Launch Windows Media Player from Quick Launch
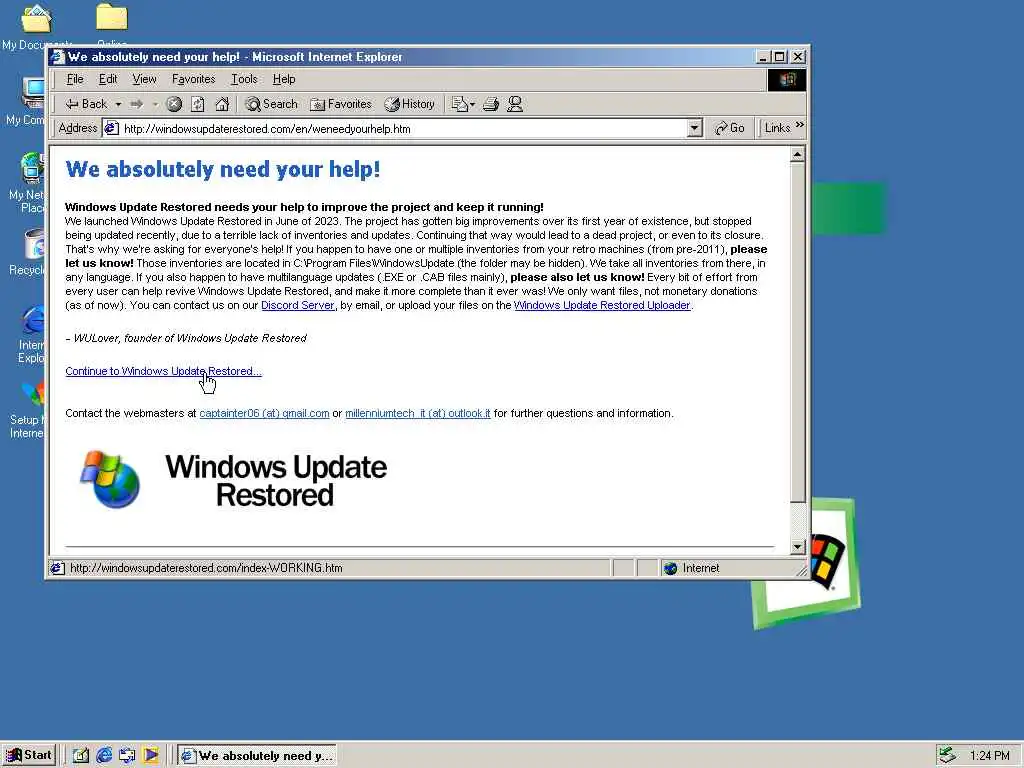 pos(151,756)
